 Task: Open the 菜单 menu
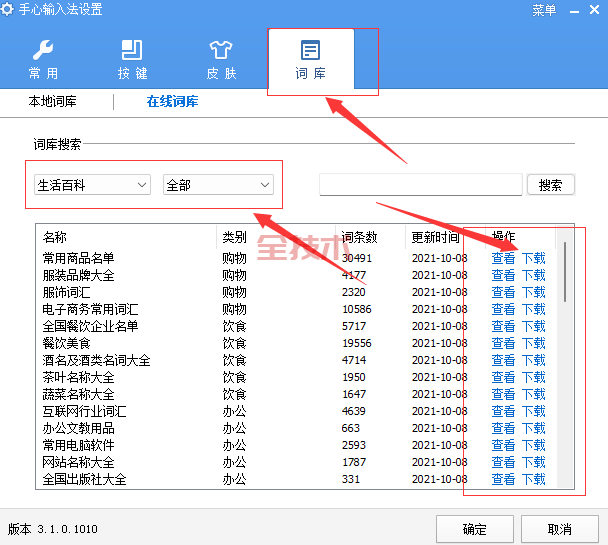(x=544, y=10)
